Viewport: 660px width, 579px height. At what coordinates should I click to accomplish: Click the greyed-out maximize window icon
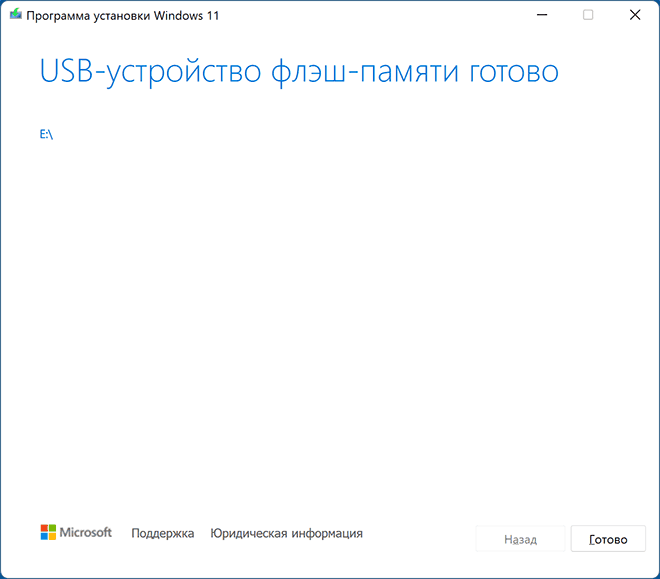(x=588, y=15)
